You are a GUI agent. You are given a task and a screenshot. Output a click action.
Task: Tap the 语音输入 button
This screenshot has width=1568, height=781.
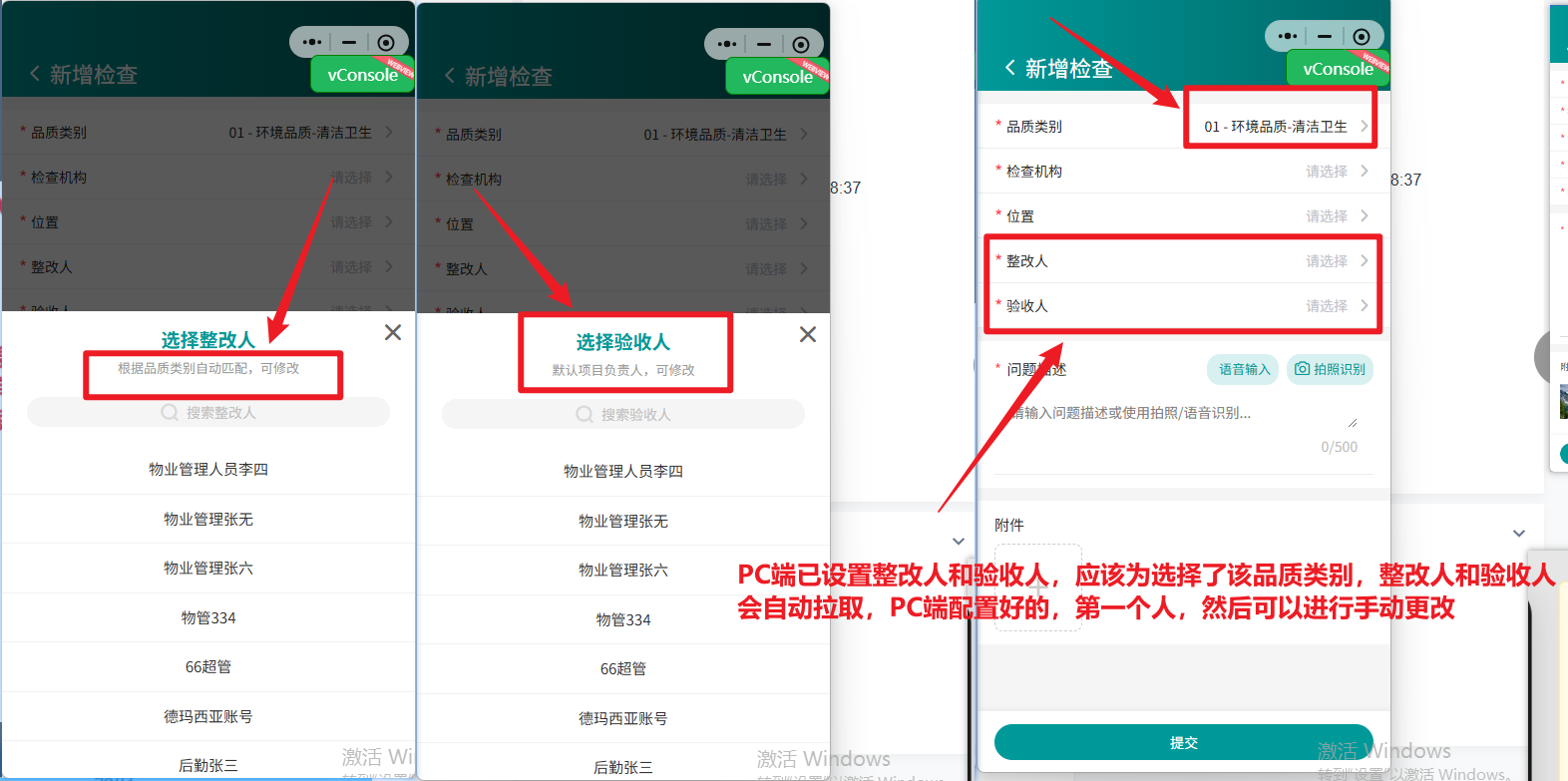coord(1244,369)
